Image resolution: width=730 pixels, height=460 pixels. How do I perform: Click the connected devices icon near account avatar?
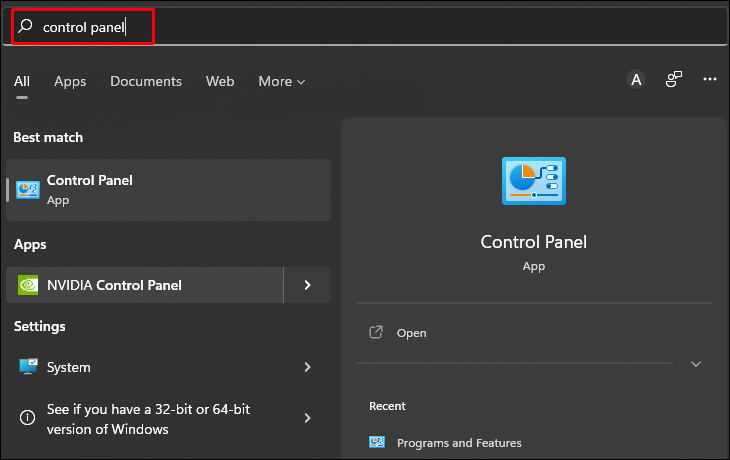(674, 80)
